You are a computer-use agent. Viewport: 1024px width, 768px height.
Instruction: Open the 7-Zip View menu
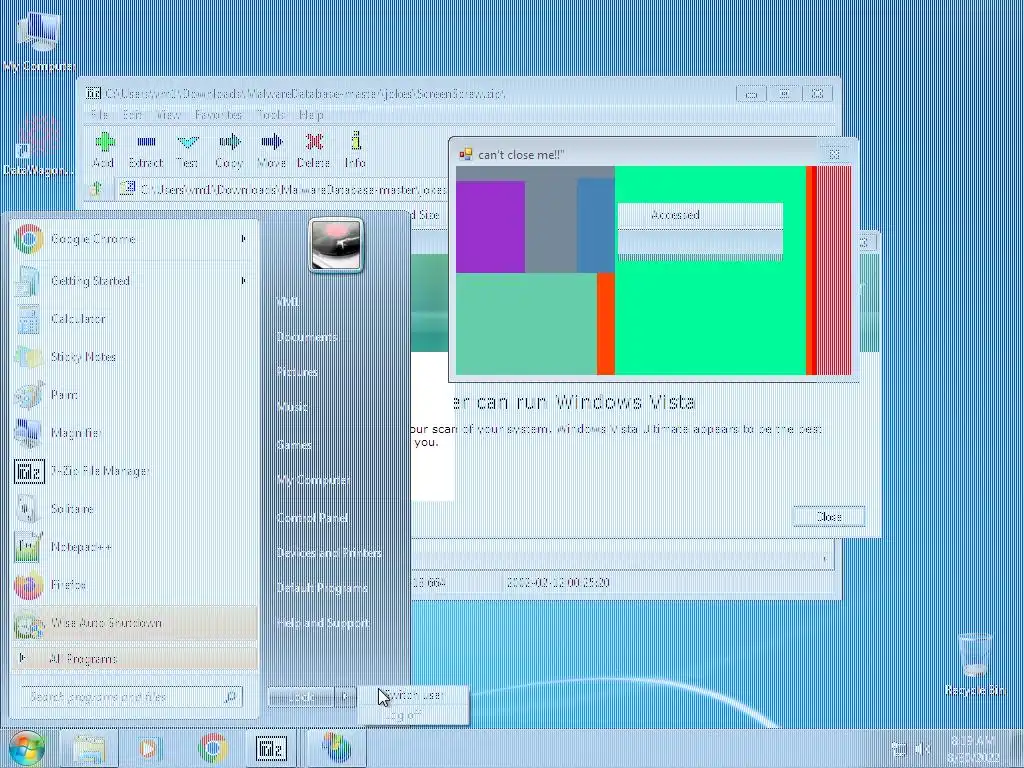[169, 115]
